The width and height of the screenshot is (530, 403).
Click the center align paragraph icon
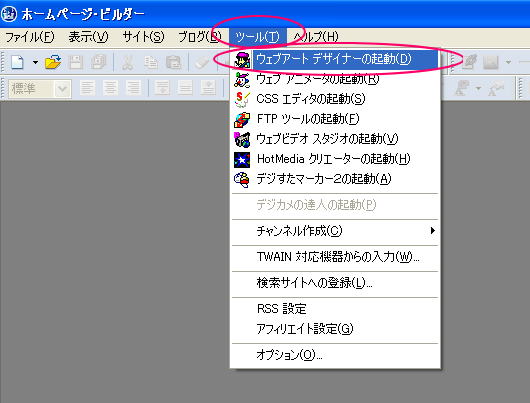110,88
